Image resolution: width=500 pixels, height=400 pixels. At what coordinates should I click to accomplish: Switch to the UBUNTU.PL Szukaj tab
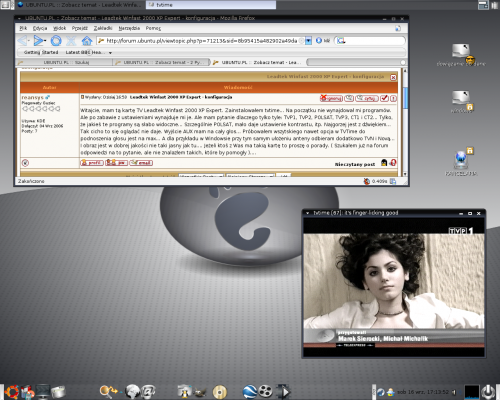tap(64, 62)
